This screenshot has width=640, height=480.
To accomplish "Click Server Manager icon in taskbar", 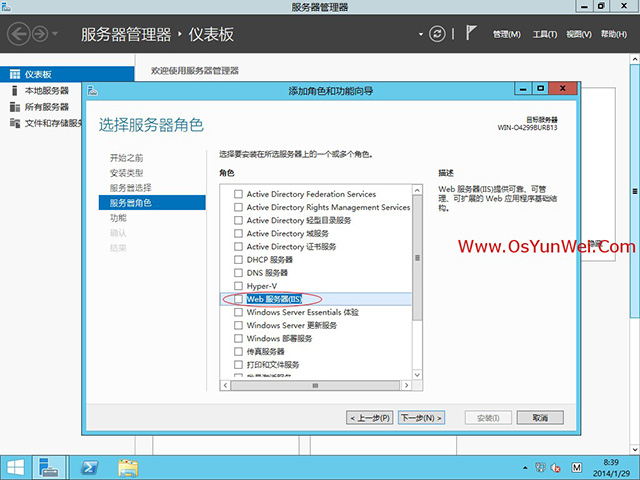I will click(49, 468).
